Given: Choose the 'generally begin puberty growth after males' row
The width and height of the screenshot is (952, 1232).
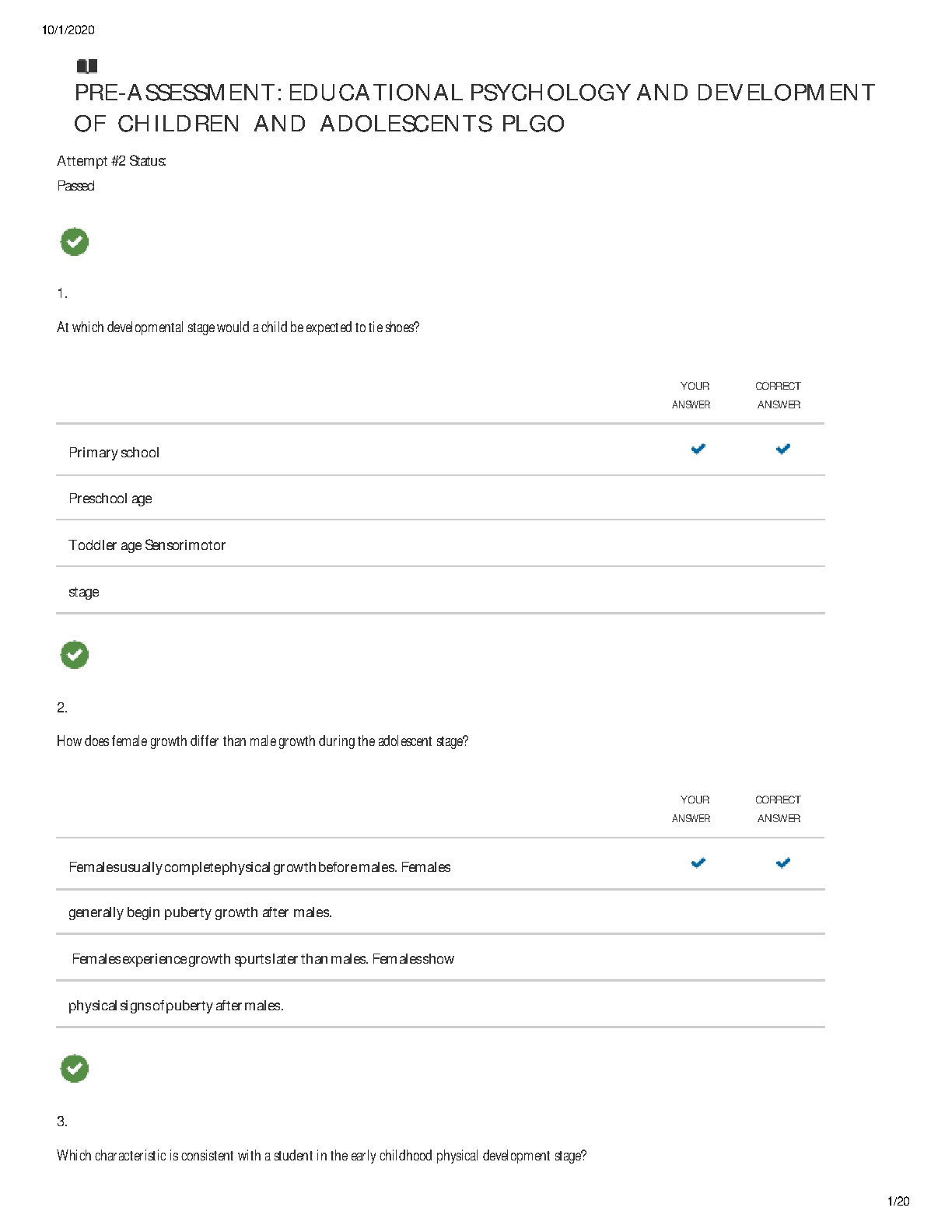Looking at the screenshot, I should pos(200,912).
